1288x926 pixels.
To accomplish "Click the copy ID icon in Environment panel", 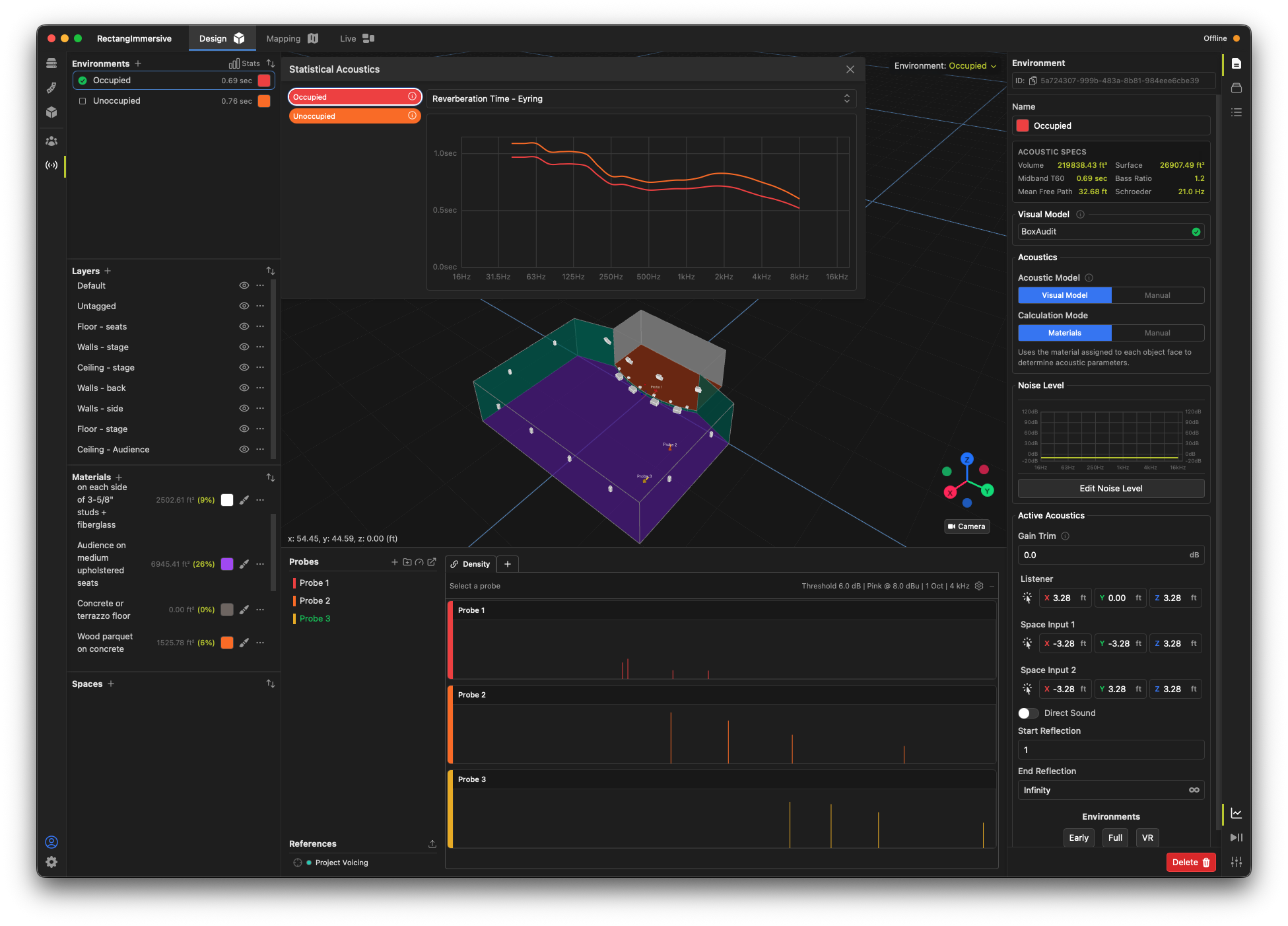I will tap(1033, 81).
